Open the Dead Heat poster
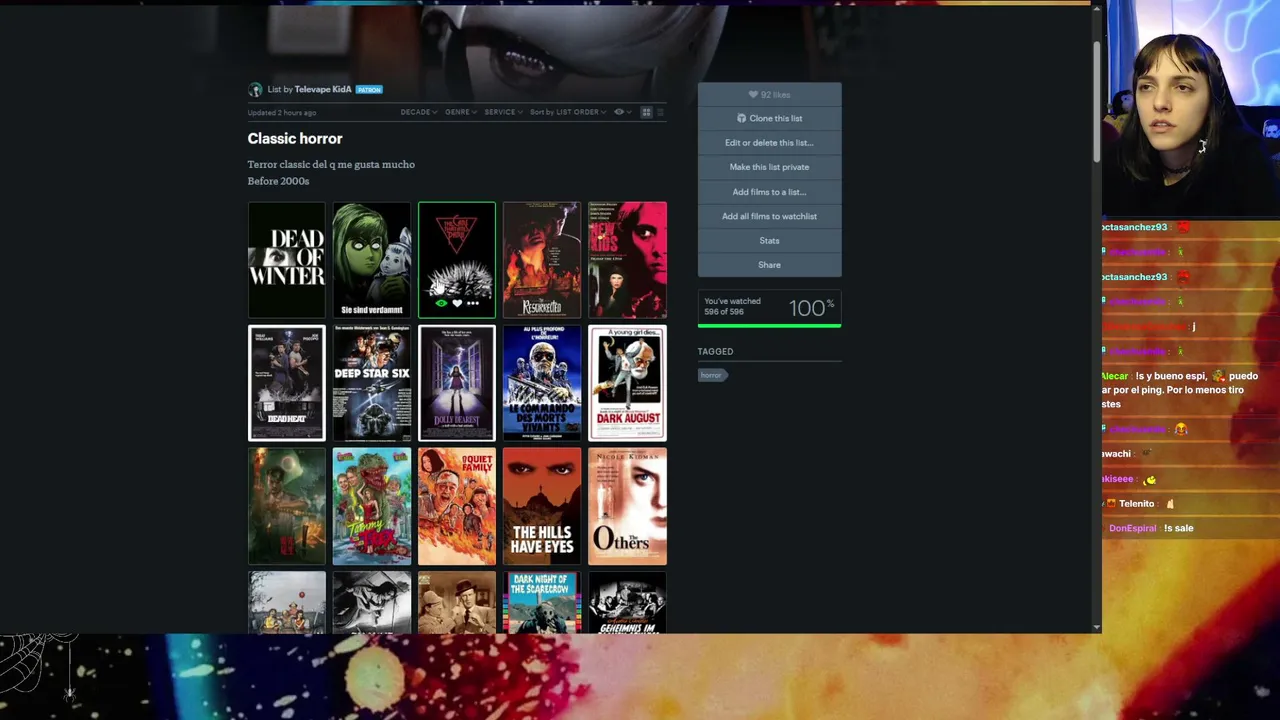The height and width of the screenshot is (720, 1280). (x=287, y=383)
